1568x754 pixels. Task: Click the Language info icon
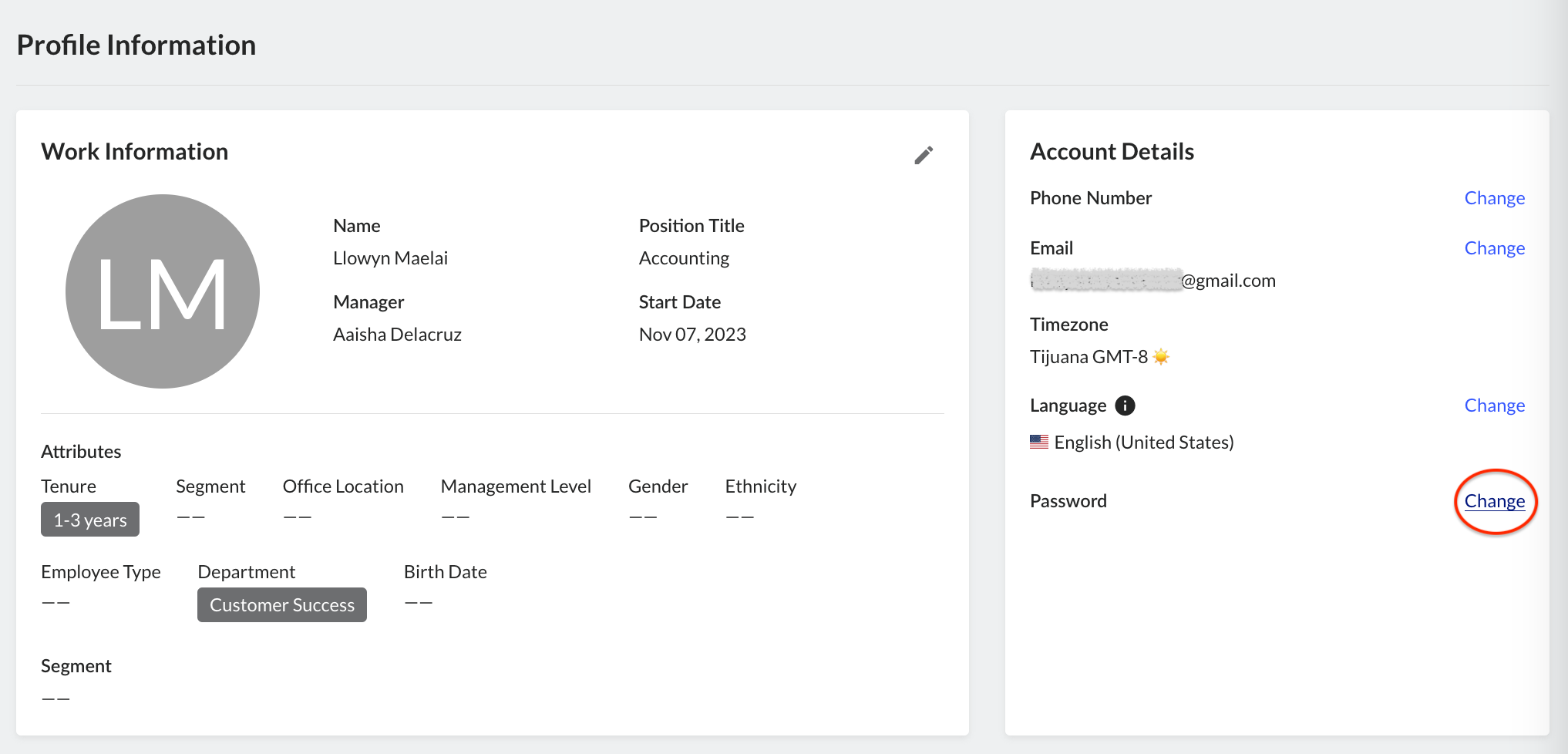pyautogui.click(x=1125, y=406)
